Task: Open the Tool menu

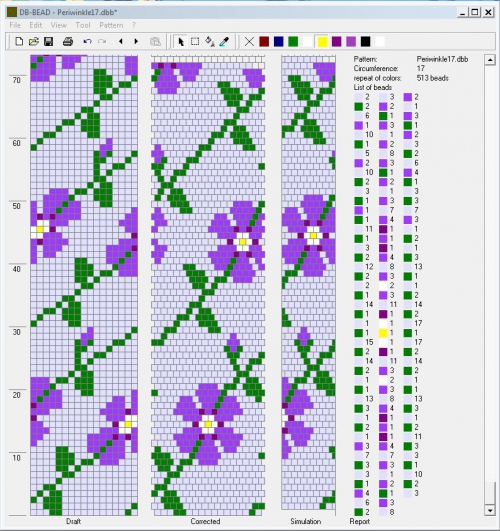Action: [83, 25]
